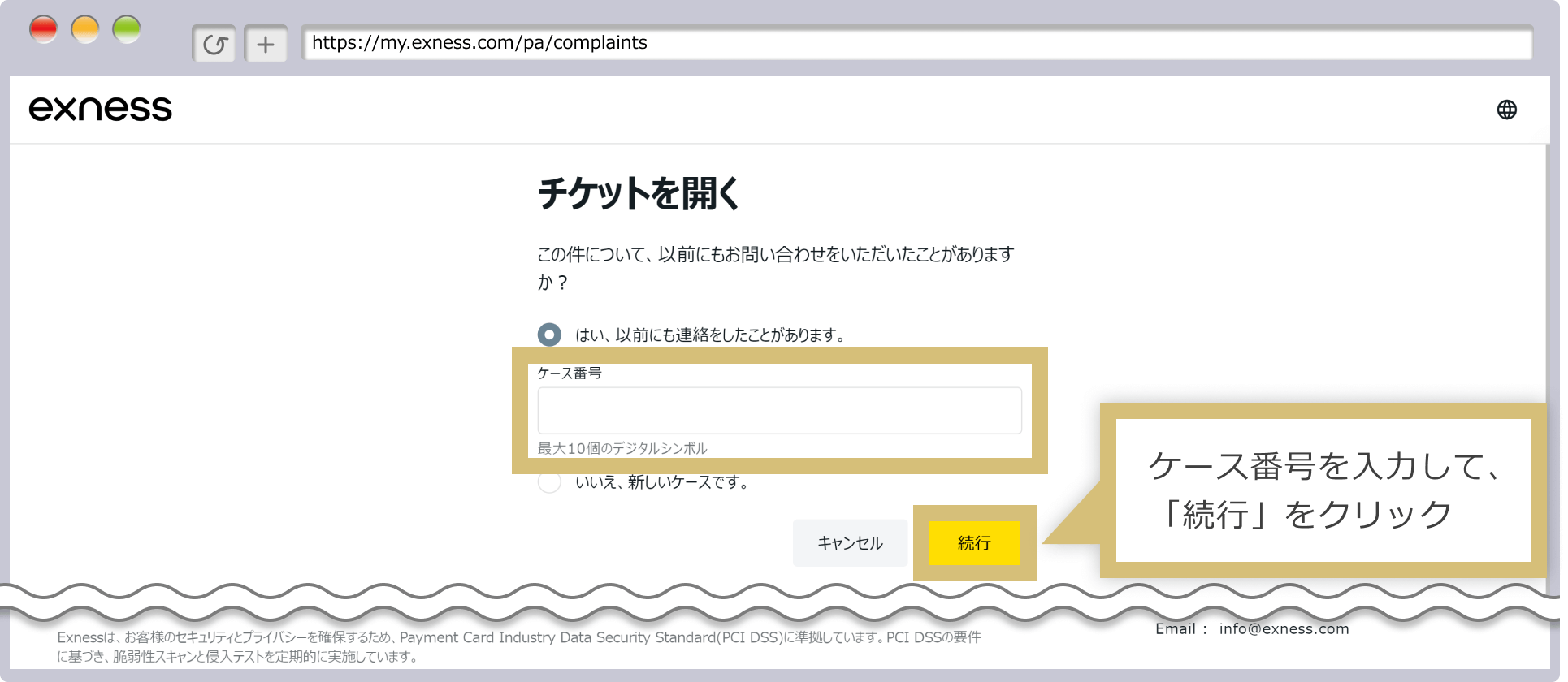The height and width of the screenshot is (682, 1568).
Task: Select 'はい、以前にも連絡をしたことがあります' radio button
Action: tap(549, 335)
